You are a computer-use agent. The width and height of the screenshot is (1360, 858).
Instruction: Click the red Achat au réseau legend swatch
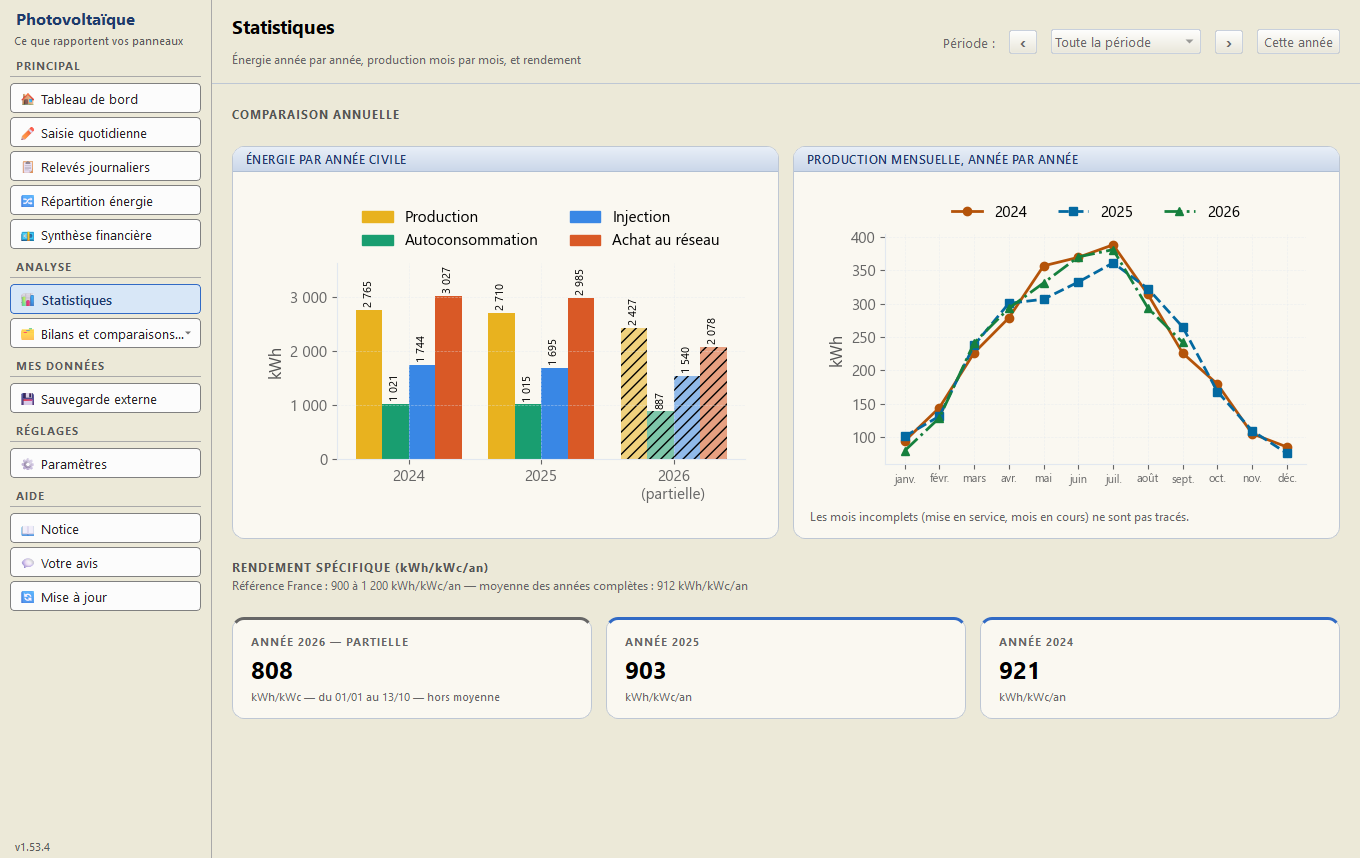coord(585,240)
